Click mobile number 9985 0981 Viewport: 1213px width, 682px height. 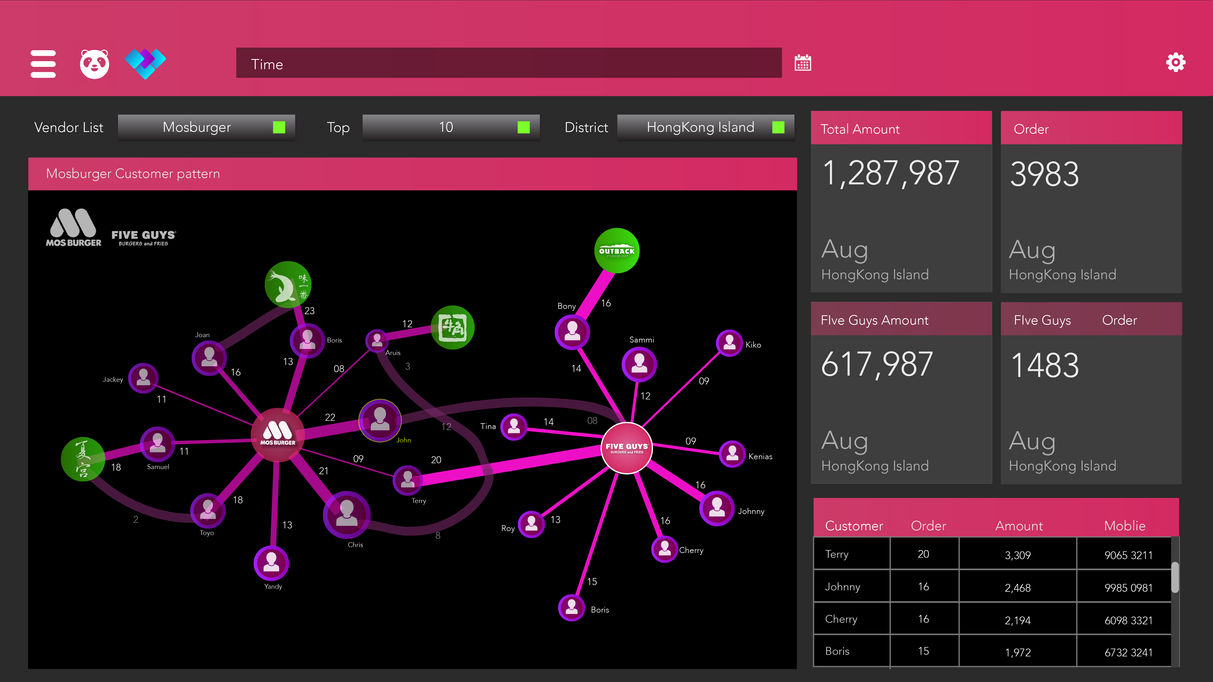pos(1128,587)
